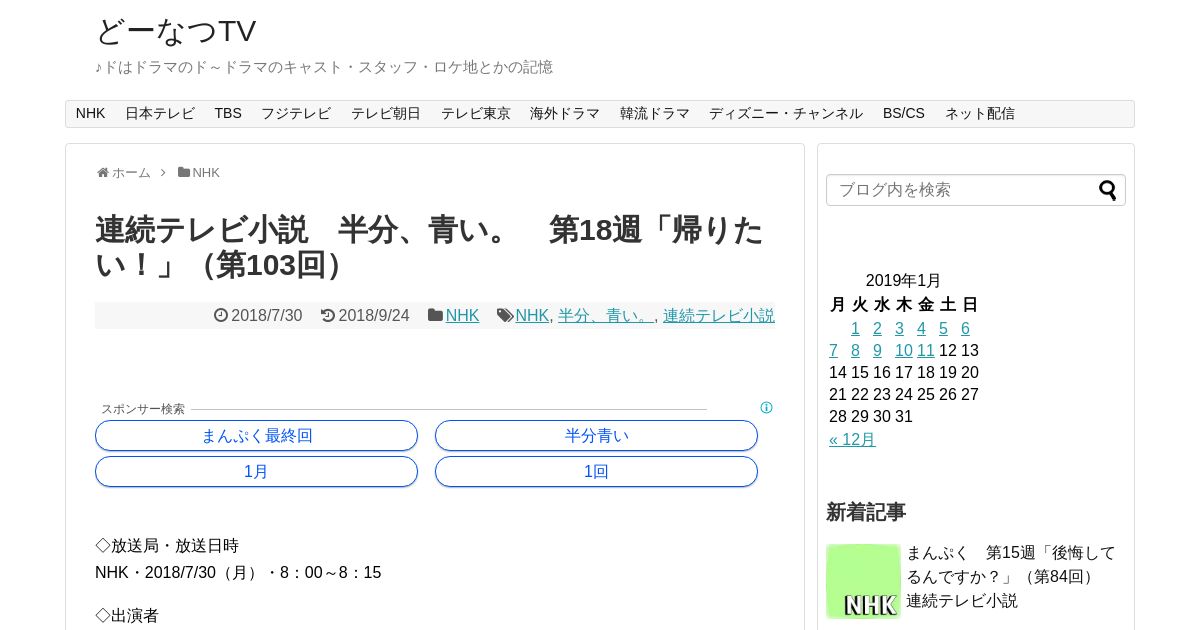This screenshot has width=1200, height=630.
Task: Click the 1月 sponsor search button
Action: click(x=256, y=472)
